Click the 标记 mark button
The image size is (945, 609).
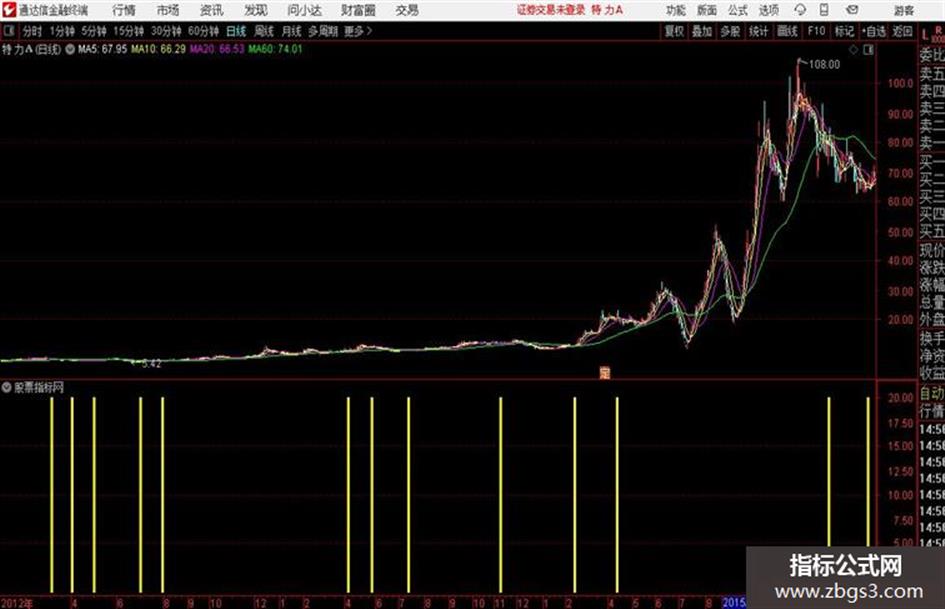coord(844,31)
